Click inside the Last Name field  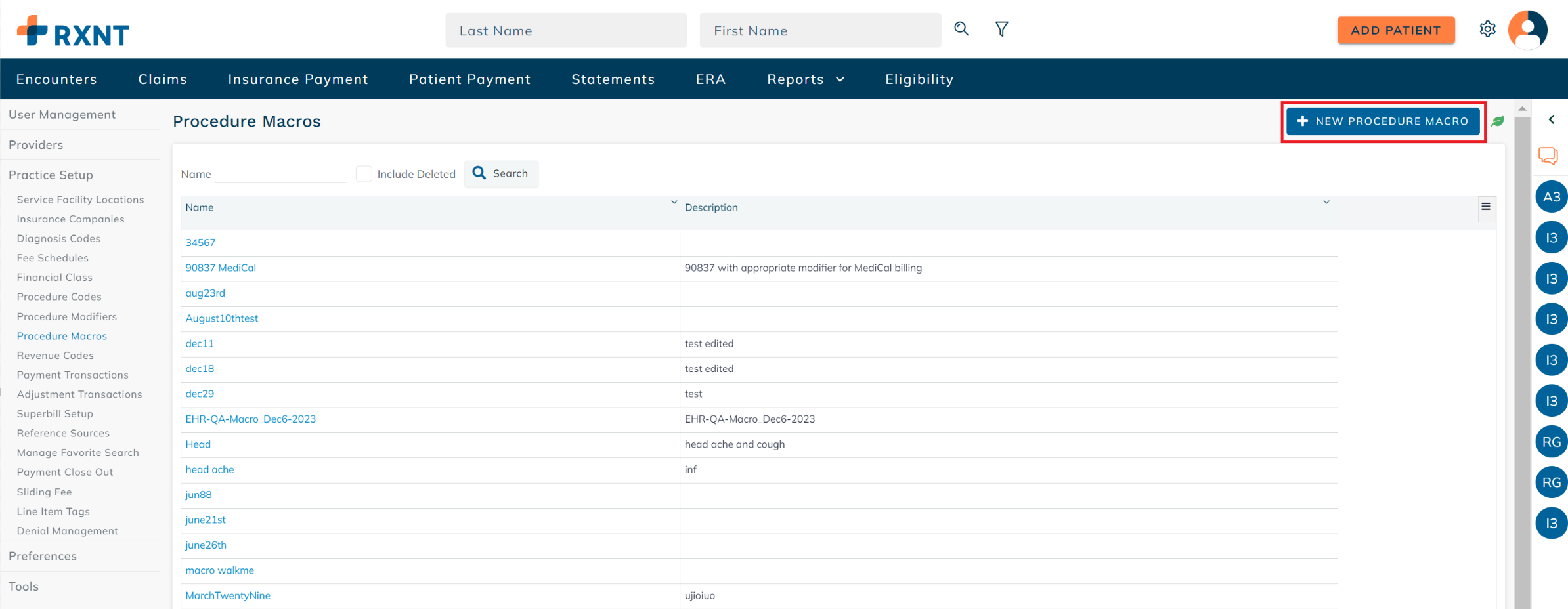click(566, 30)
